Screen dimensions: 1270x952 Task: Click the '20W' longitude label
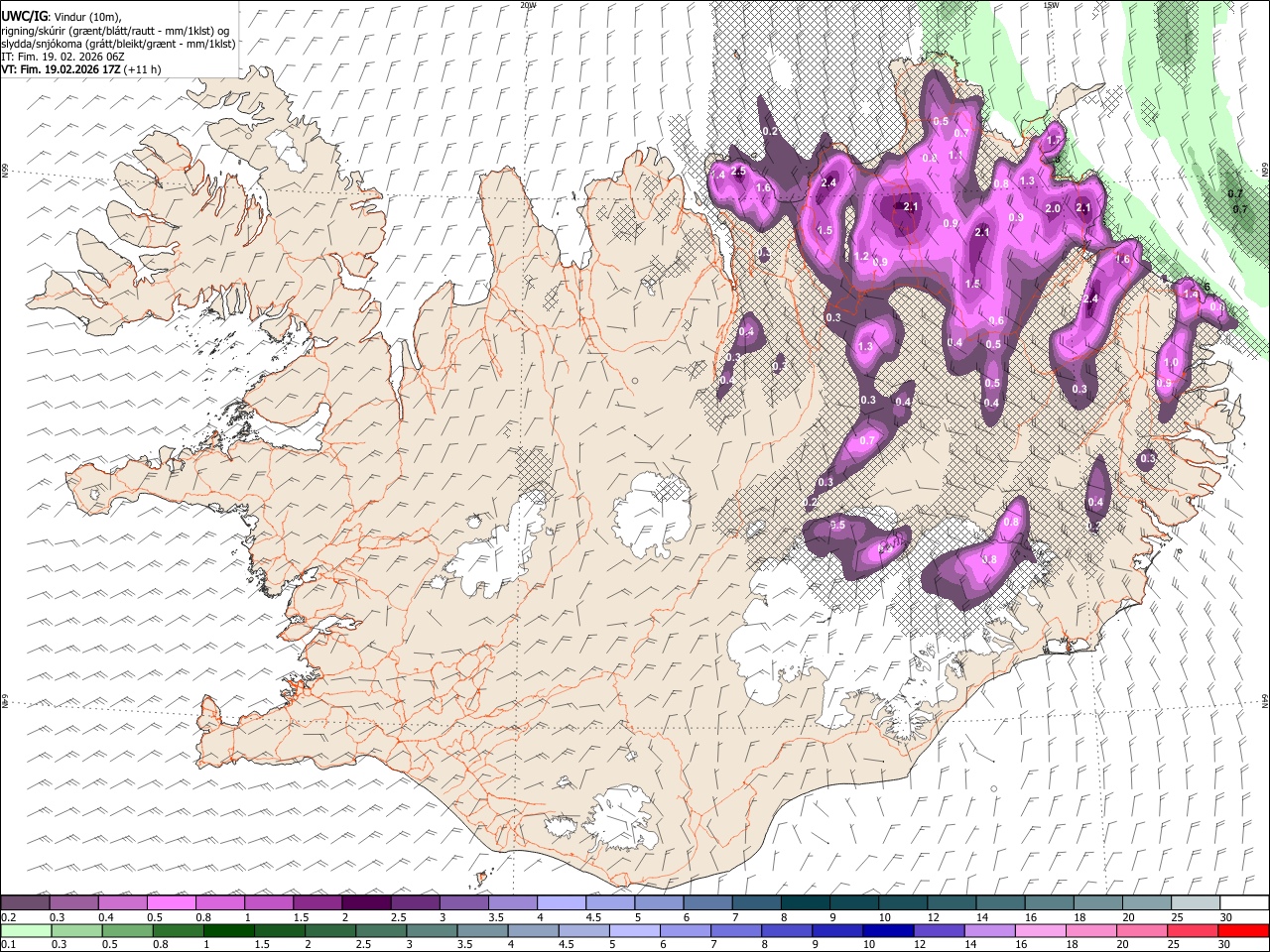tap(528, 5)
